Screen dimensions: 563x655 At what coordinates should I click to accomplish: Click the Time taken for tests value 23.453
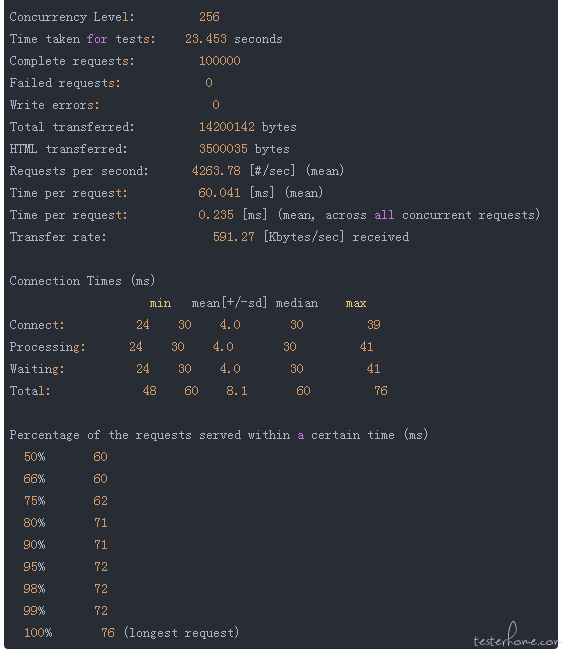206,39
